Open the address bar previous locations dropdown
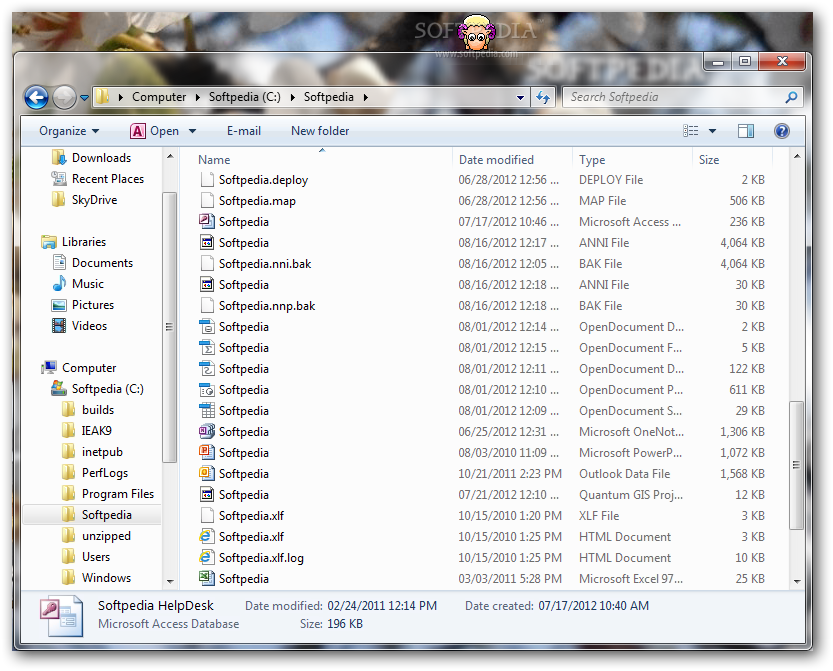This screenshot has width=833, height=671. click(520, 98)
